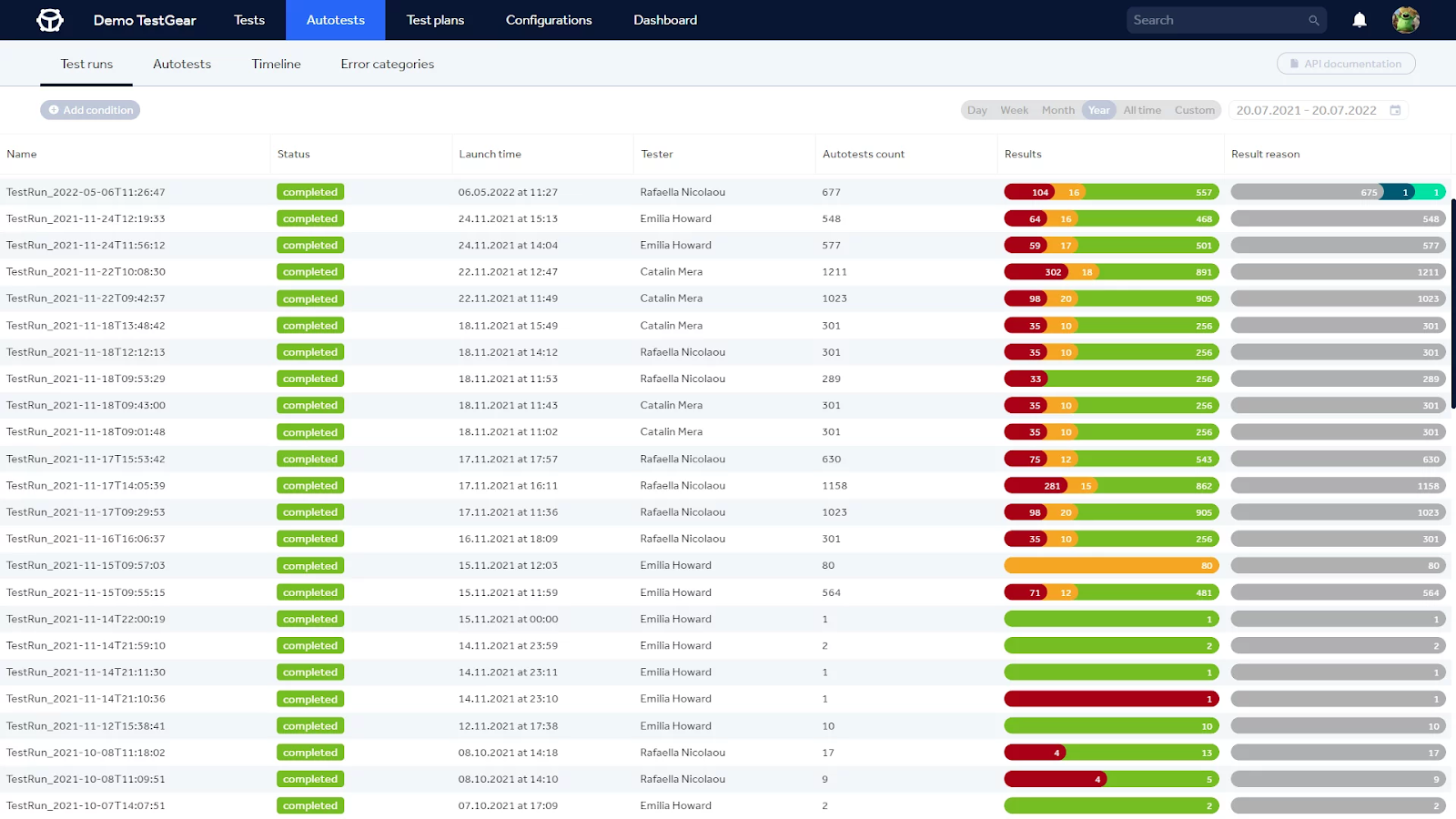The width and height of the screenshot is (1456, 819).
Task: Open the date range calendar icon
Action: [1395, 110]
